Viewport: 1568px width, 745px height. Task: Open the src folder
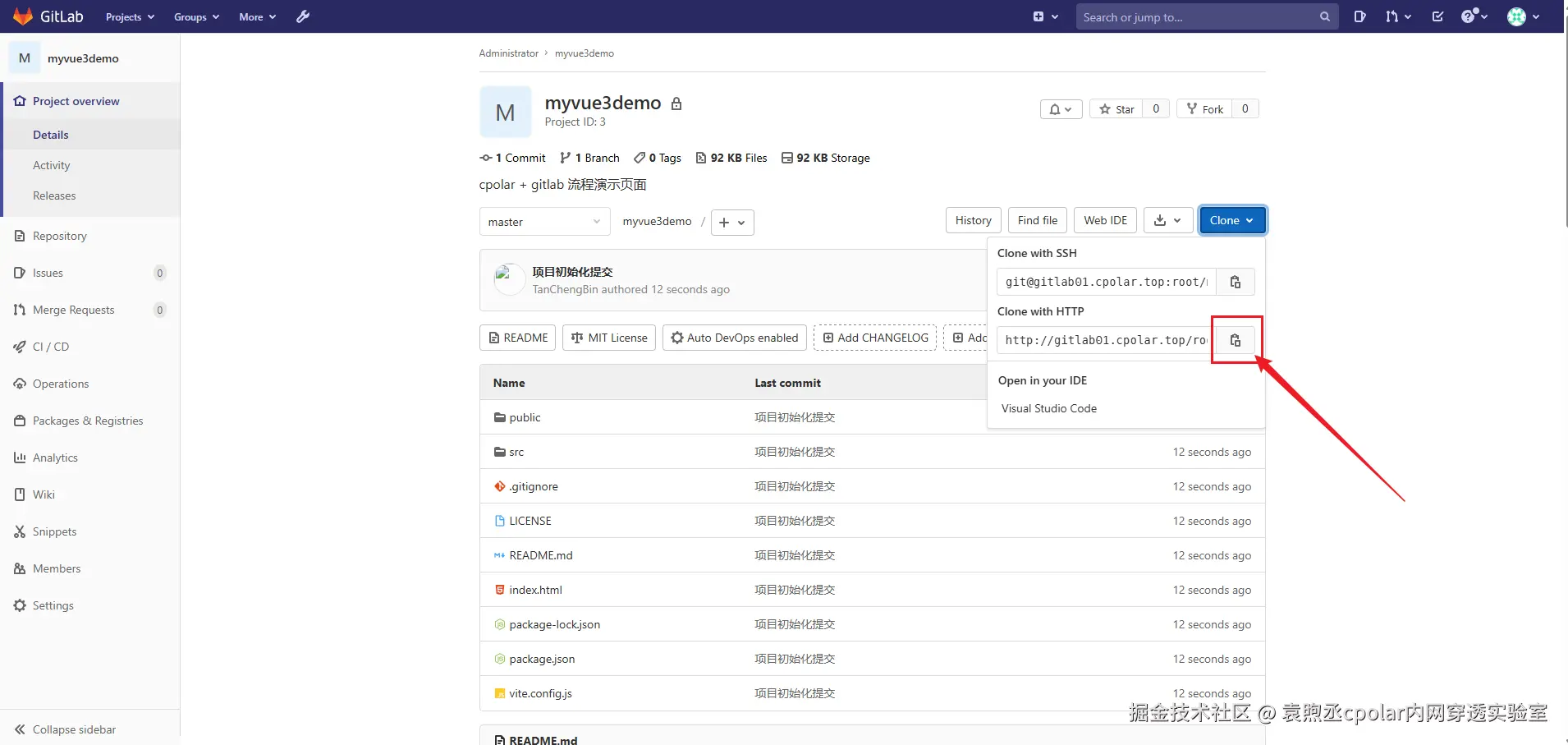click(516, 452)
